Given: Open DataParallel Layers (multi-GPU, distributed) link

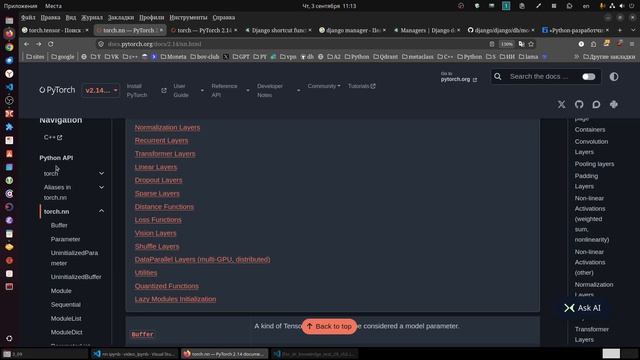Looking at the screenshot, I should tap(202, 259).
